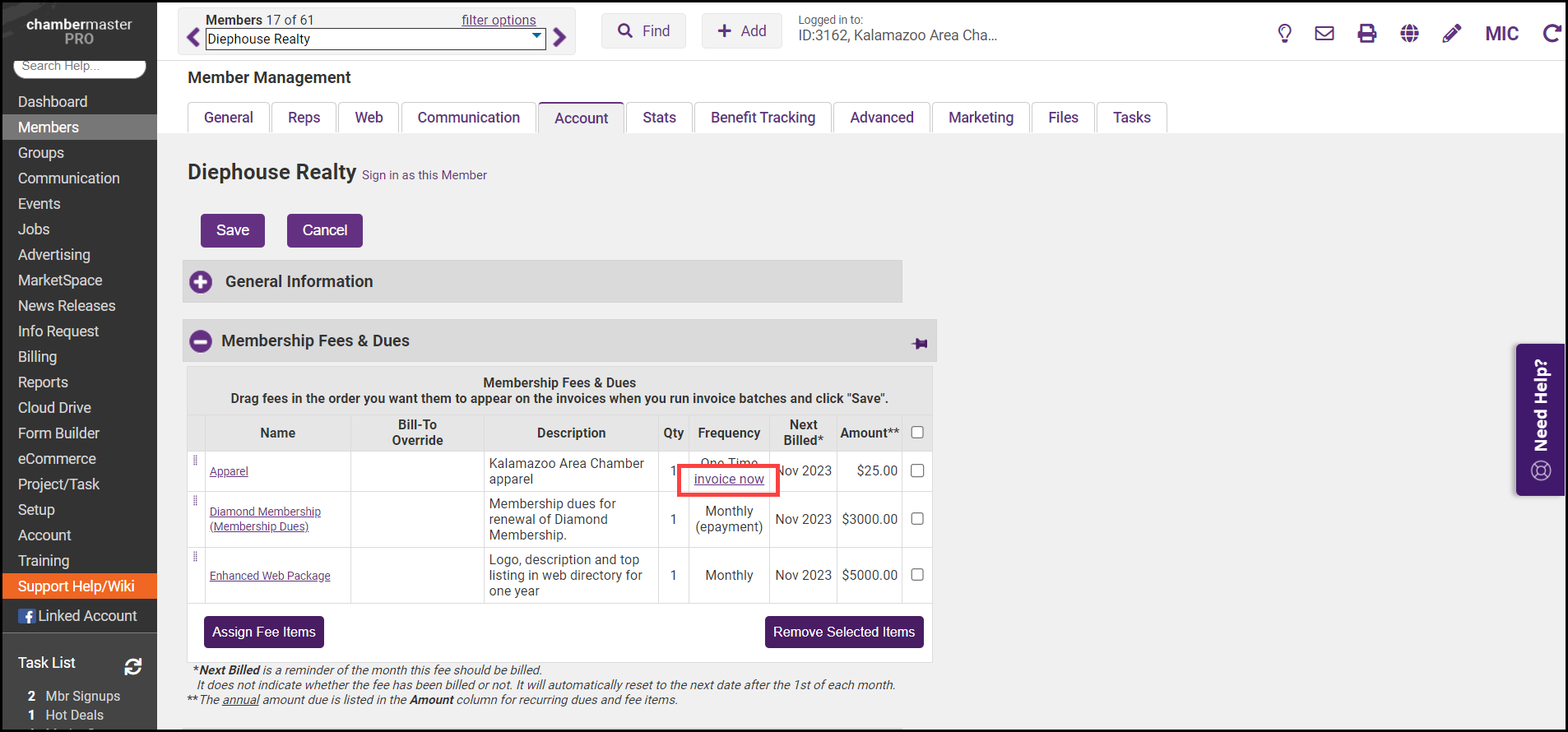The width and height of the screenshot is (1568, 732).
Task: Pin the Membership Fees & Dues section
Action: coord(920,343)
